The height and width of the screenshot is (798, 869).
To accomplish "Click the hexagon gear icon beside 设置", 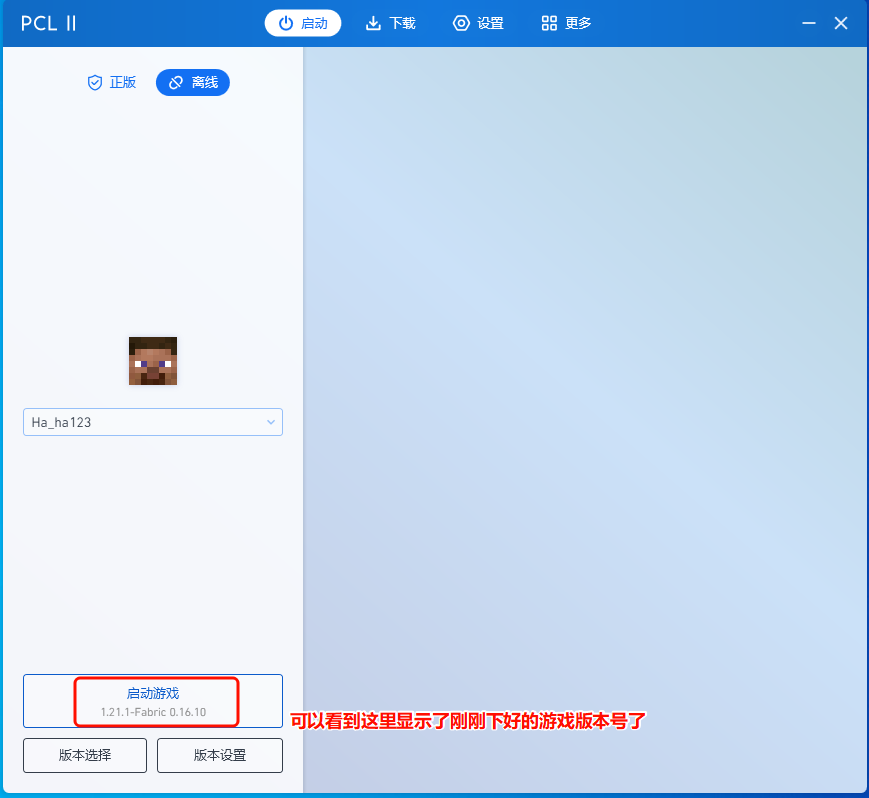I will click(x=461, y=23).
